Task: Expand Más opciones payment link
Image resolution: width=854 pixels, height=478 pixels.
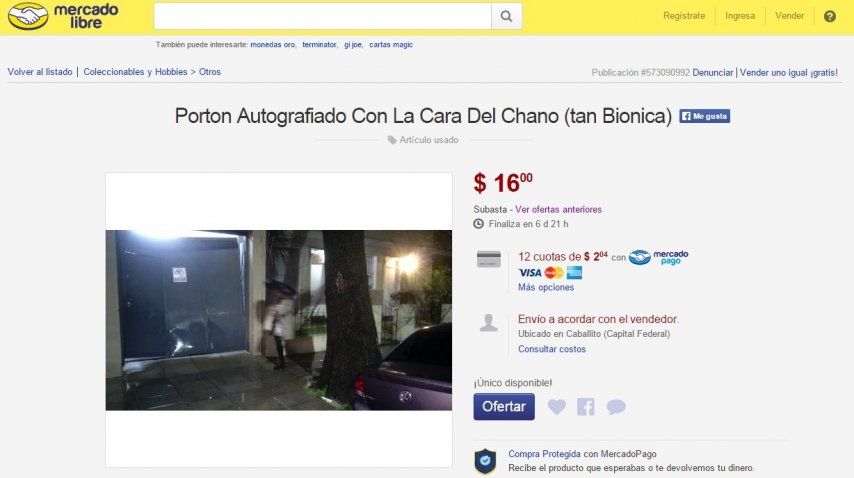Action: pos(546,287)
